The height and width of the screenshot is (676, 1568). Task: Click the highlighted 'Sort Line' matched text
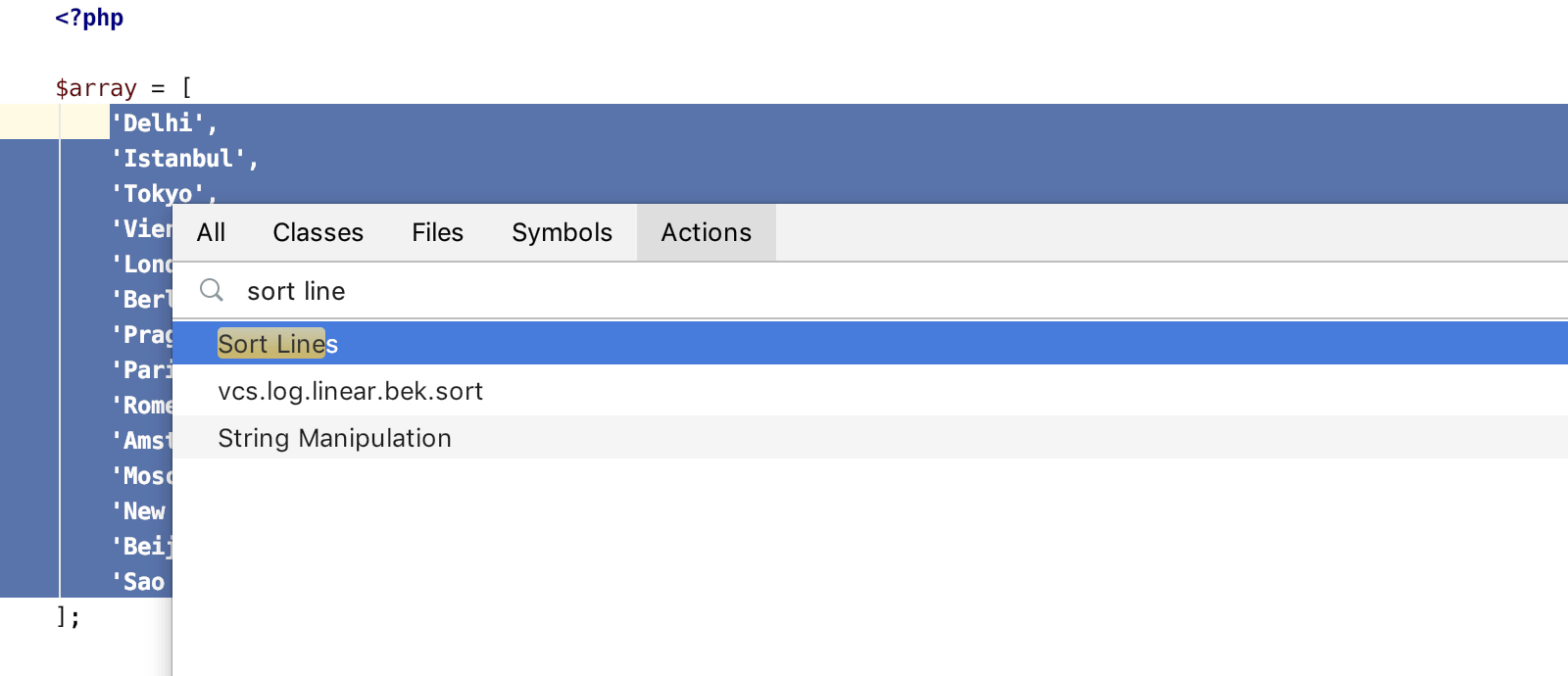click(270, 343)
